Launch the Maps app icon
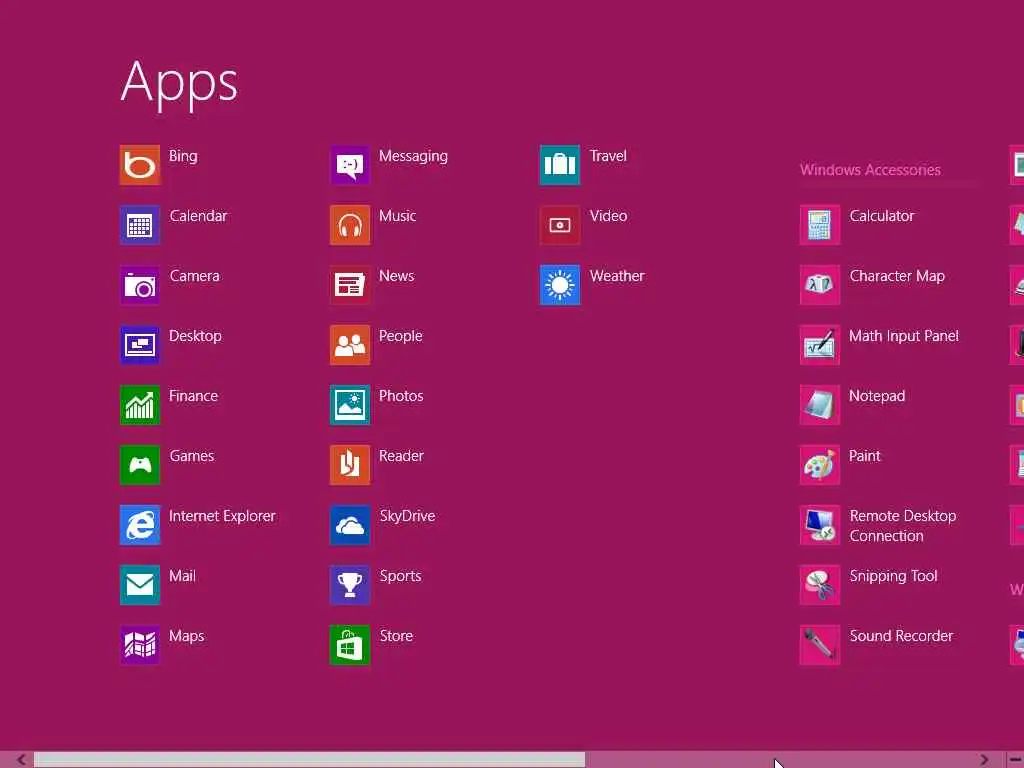Image resolution: width=1024 pixels, height=768 pixels. [x=140, y=645]
